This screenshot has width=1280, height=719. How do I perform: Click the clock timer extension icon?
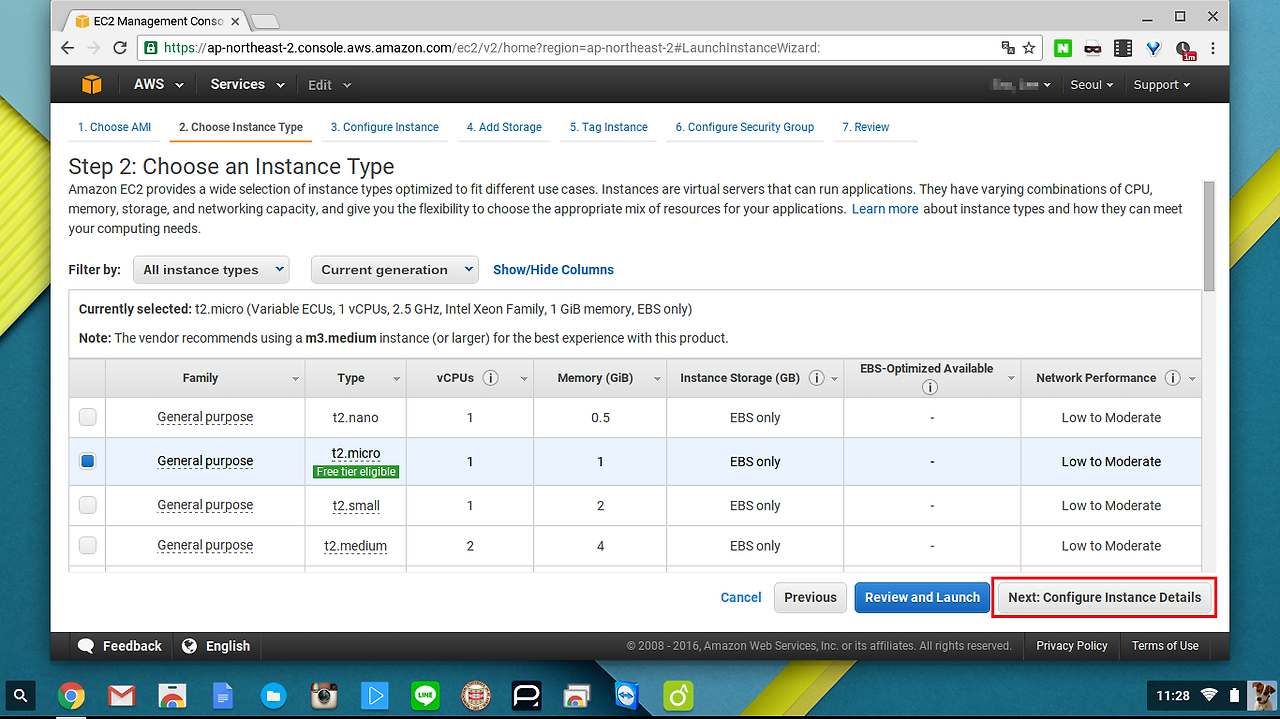1184,49
